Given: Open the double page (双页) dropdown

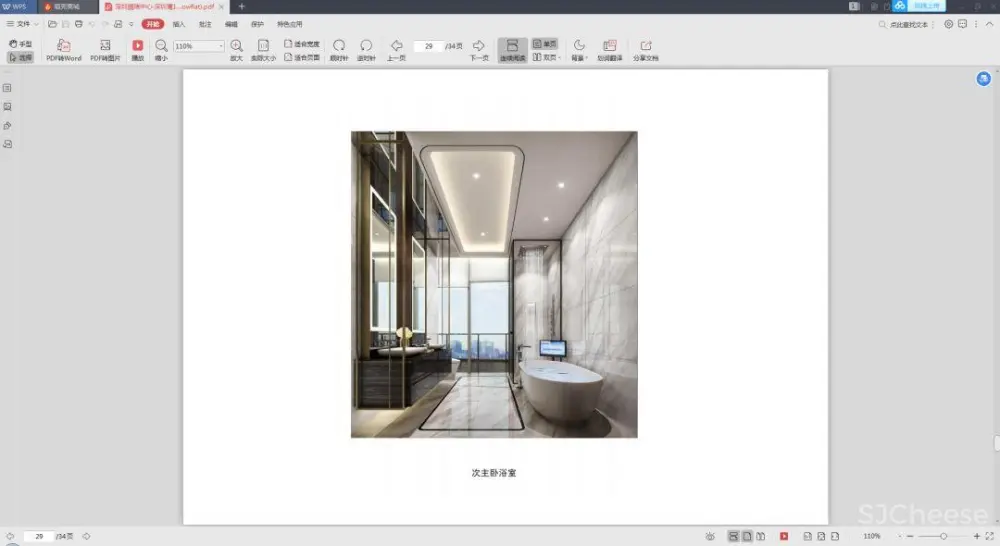Looking at the screenshot, I should [547, 57].
